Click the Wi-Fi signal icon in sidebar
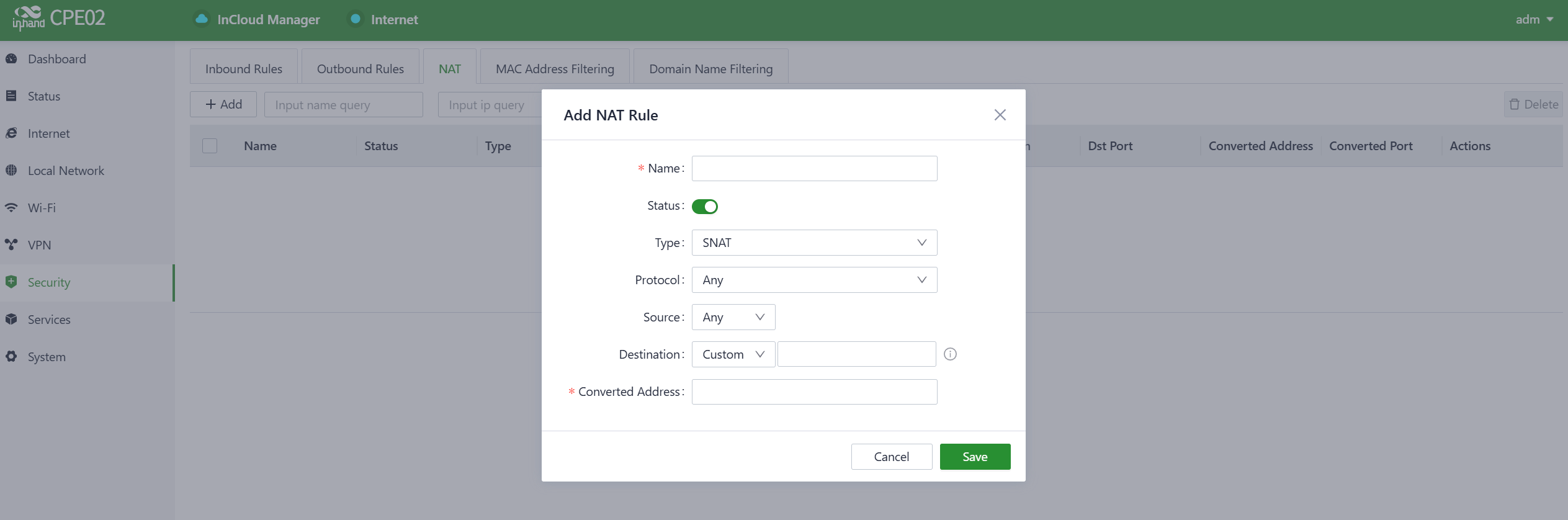The height and width of the screenshot is (520, 1568). (x=11, y=208)
